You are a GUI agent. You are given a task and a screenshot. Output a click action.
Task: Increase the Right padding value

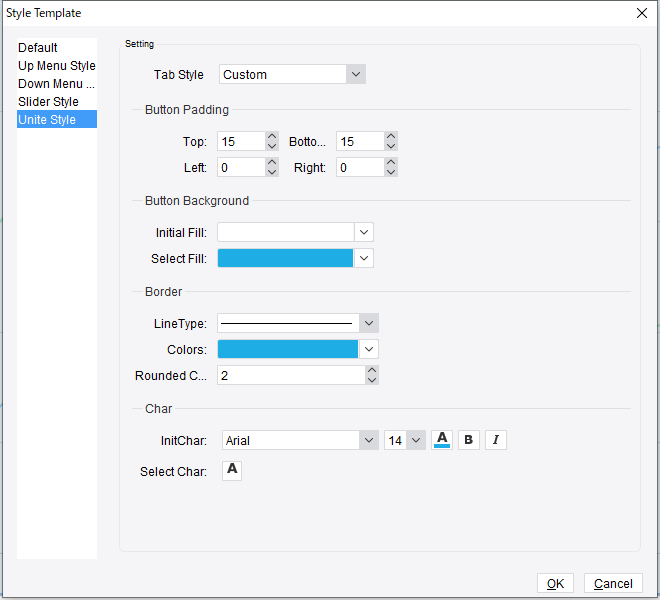pos(391,163)
